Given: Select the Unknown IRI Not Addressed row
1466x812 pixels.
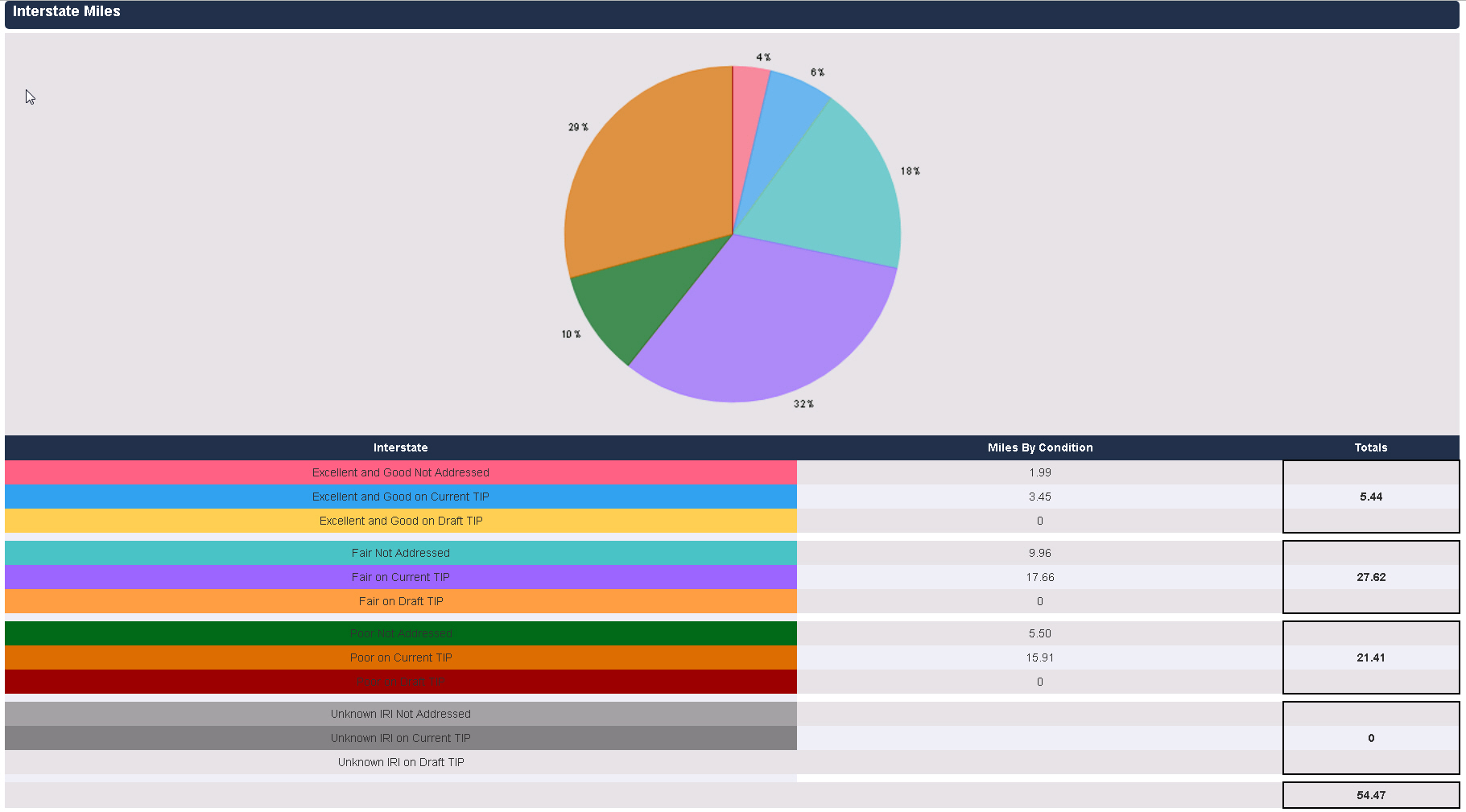Looking at the screenshot, I should click(x=400, y=714).
